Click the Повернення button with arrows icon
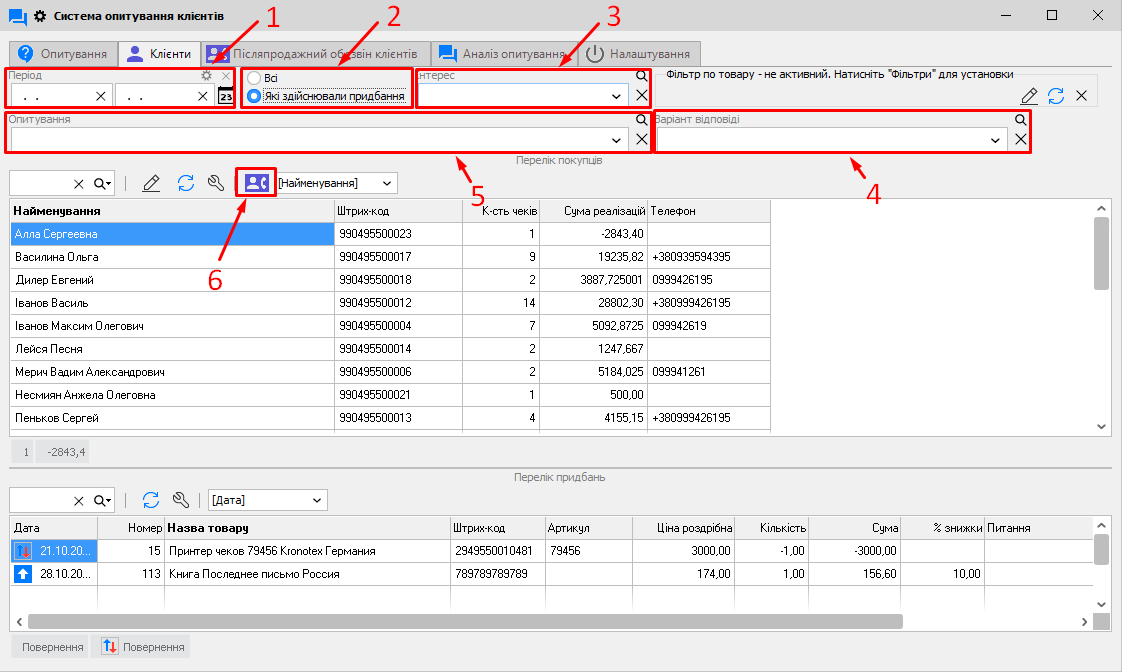This screenshot has width=1122, height=672. click(141, 647)
